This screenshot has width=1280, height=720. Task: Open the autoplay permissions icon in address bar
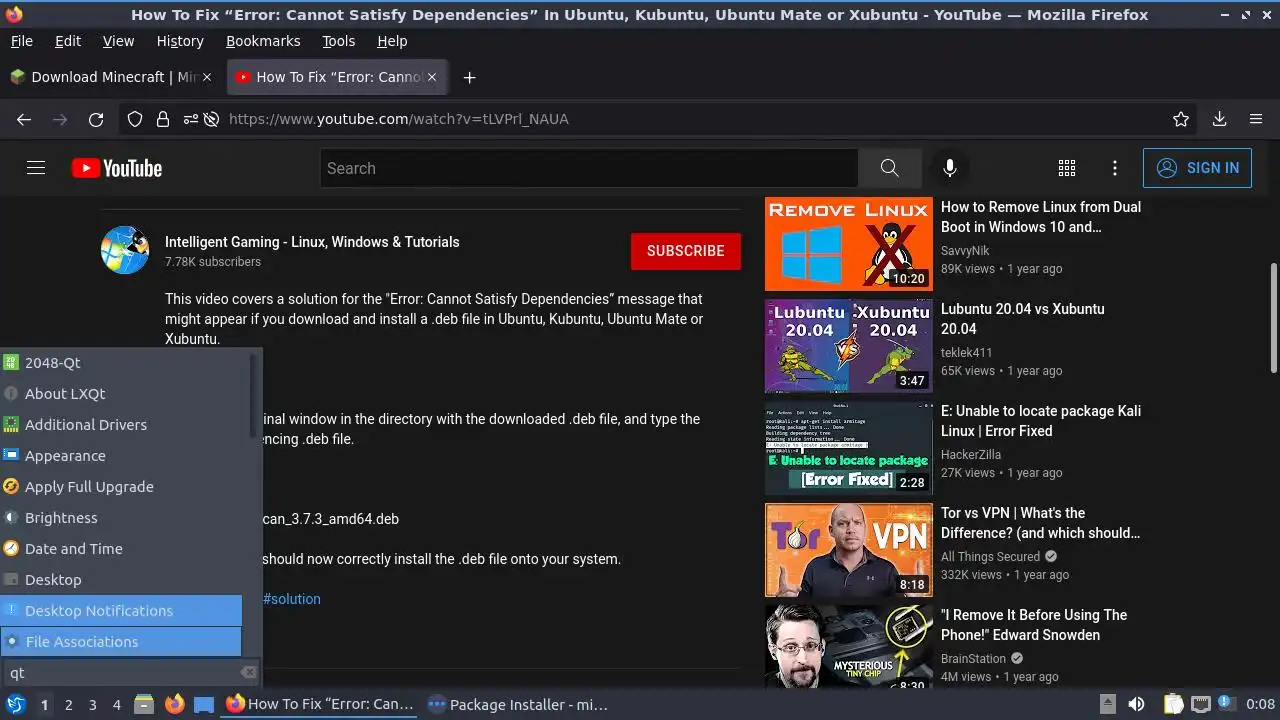[x=211, y=119]
